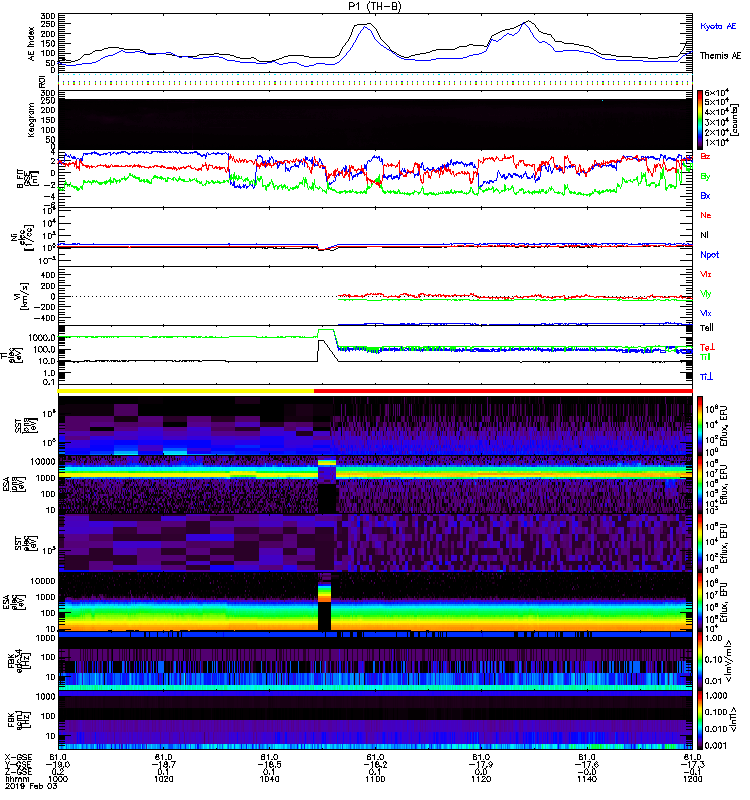
Task: Select the blue Bx legend label
Action: pos(705,195)
